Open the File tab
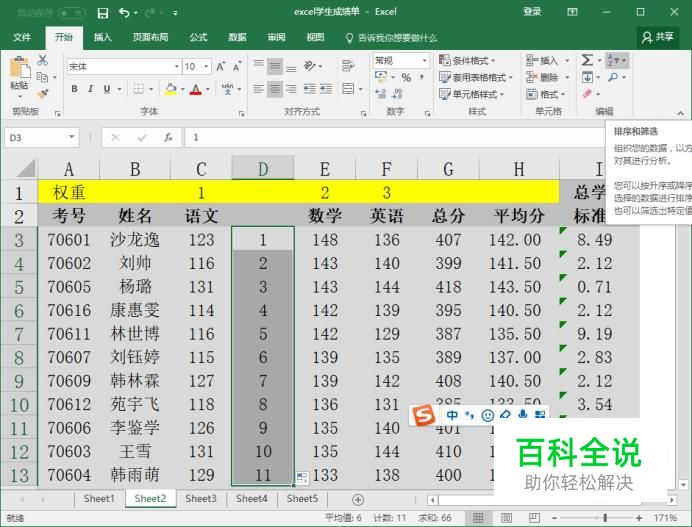The height and width of the screenshot is (527, 692). (x=21, y=37)
